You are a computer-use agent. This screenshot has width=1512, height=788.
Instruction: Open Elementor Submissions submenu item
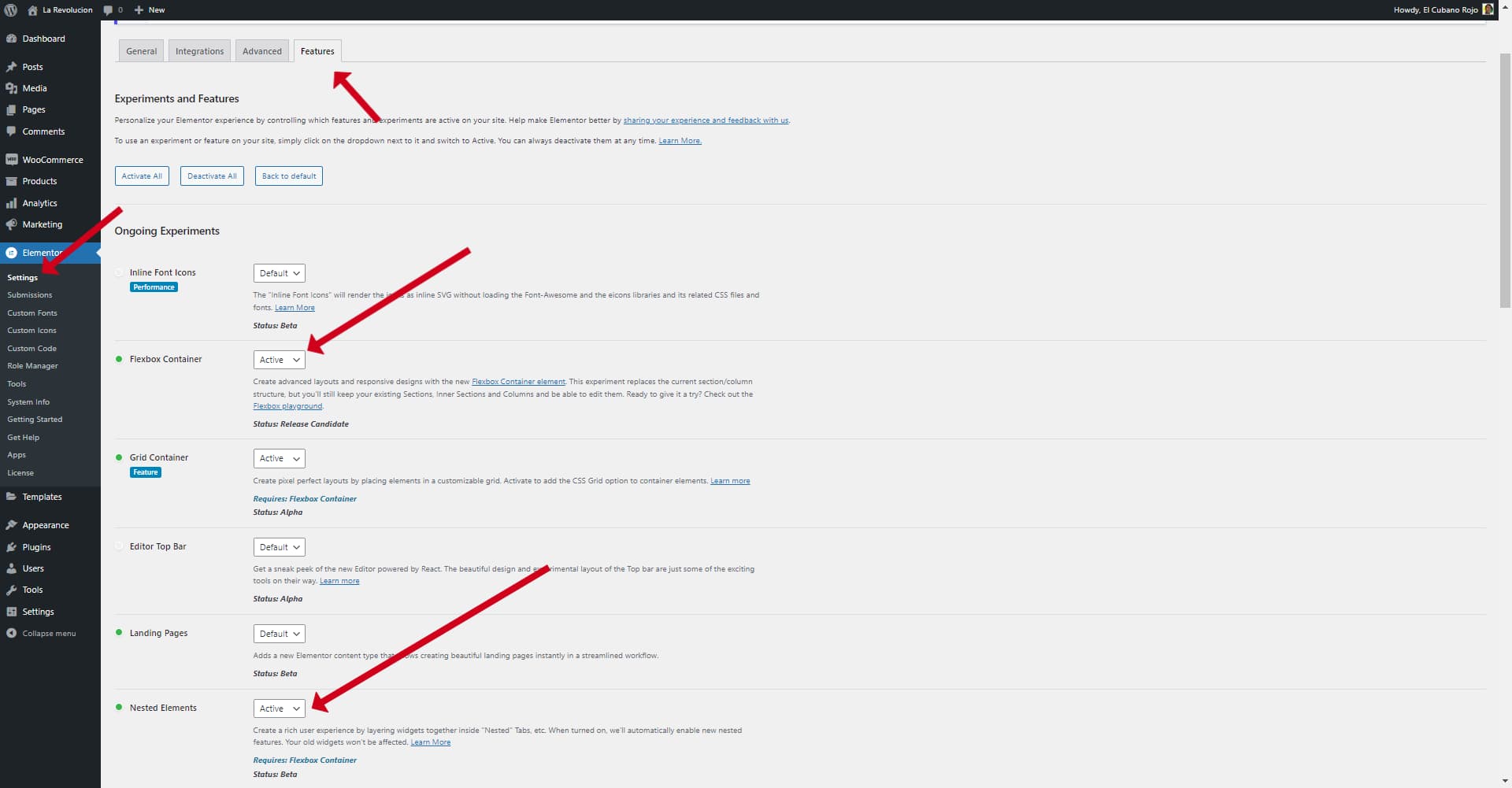pyautogui.click(x=30, y=295)
